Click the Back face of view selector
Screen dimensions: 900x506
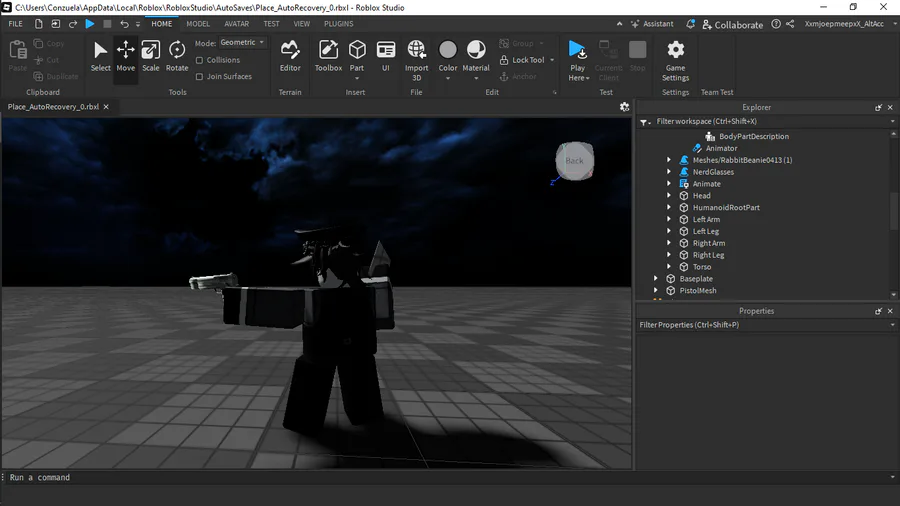click(x=575, y=161)
